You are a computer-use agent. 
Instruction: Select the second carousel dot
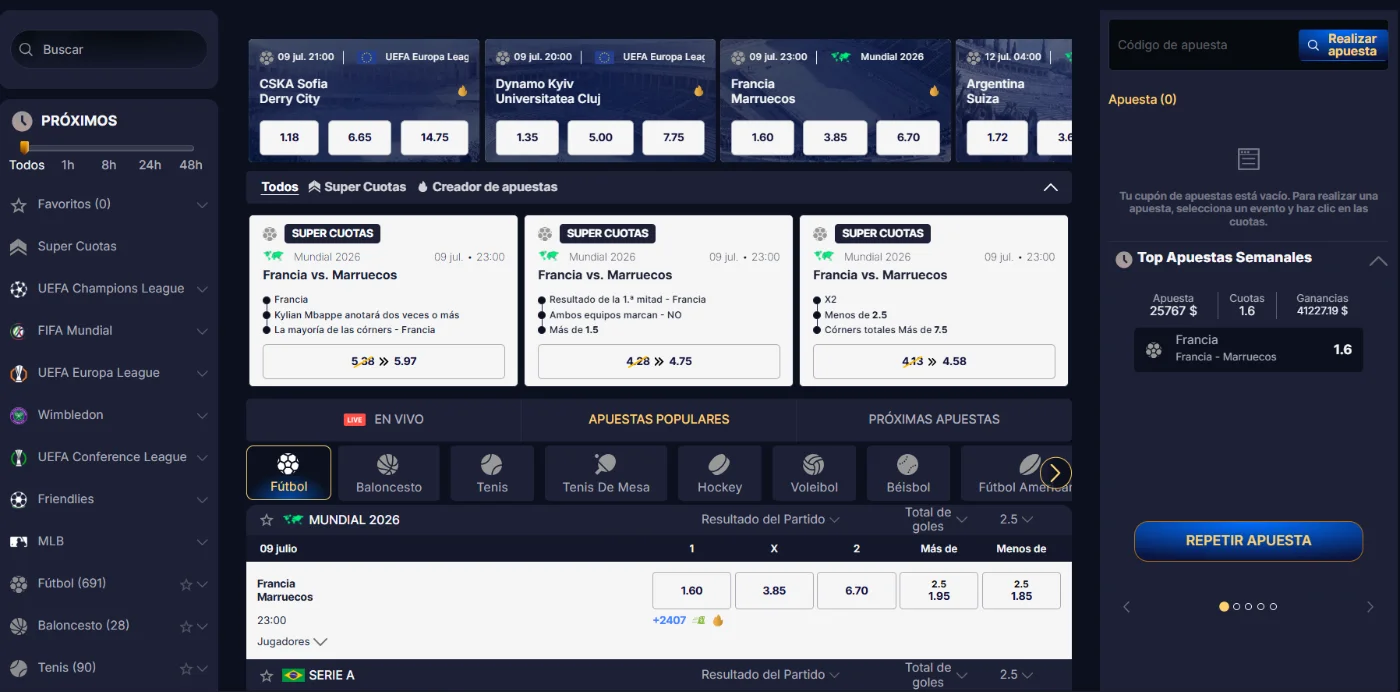(1237, 607)
